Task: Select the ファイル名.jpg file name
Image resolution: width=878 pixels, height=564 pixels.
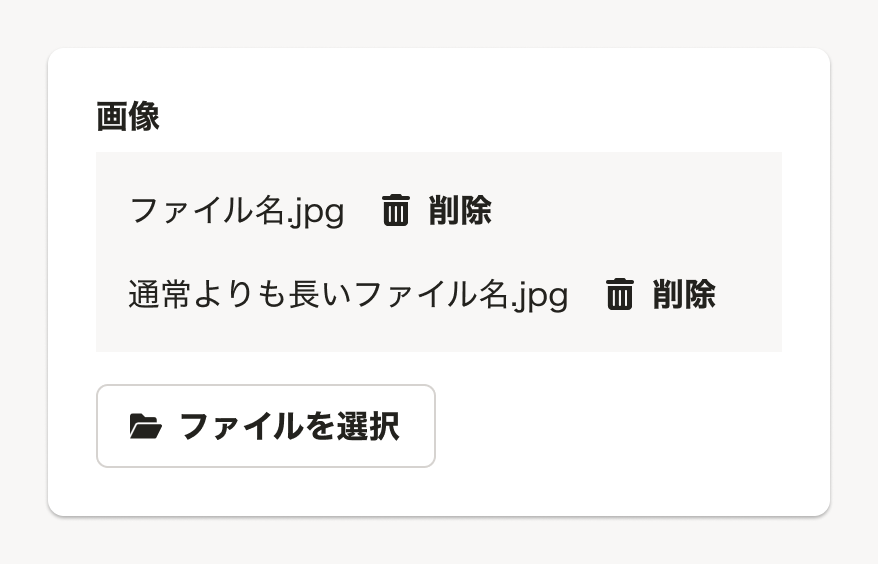Action: pos(237,211)
